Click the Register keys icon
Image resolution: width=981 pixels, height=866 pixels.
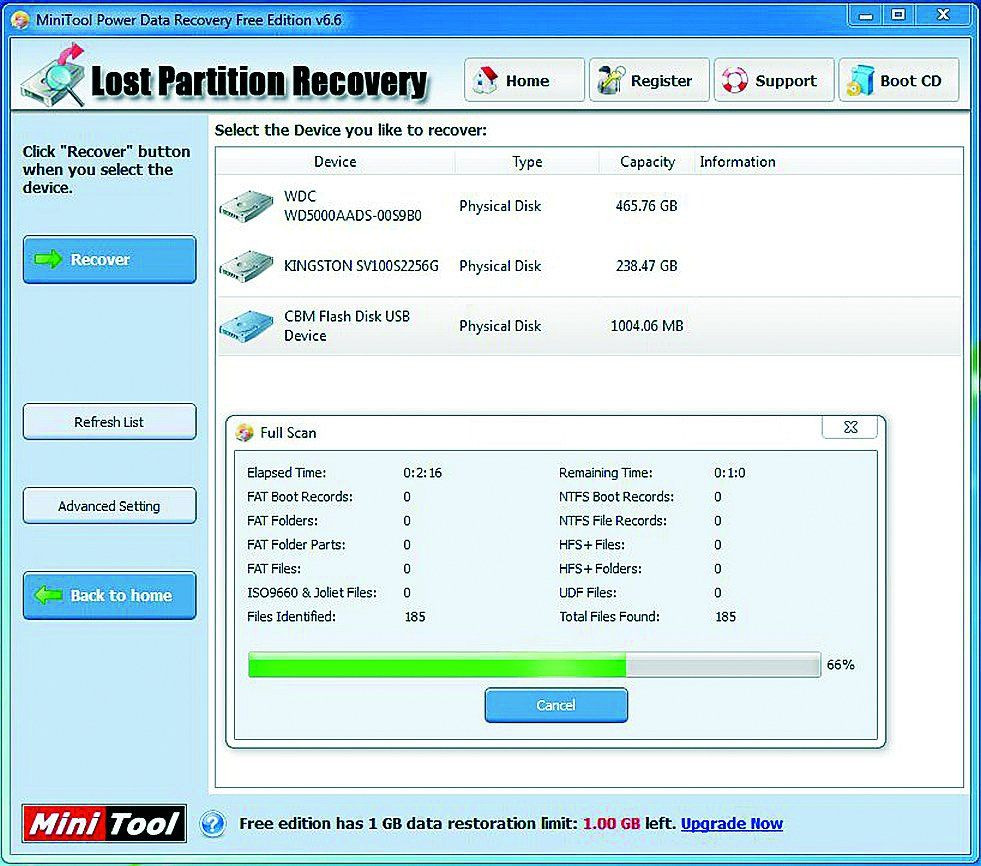(611, 80)
